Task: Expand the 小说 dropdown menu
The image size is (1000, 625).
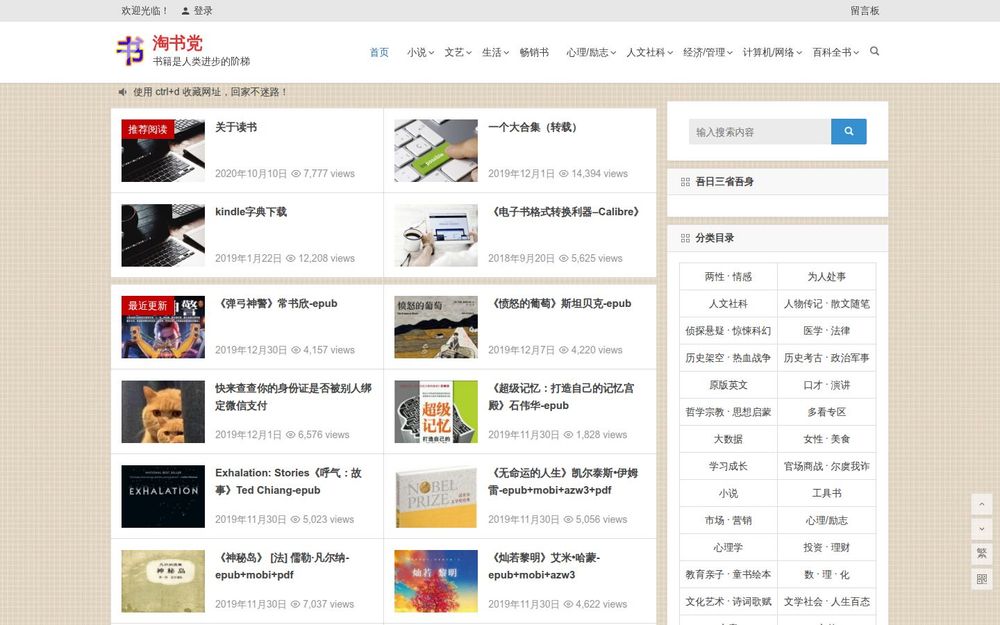Action: click(420, 52)
